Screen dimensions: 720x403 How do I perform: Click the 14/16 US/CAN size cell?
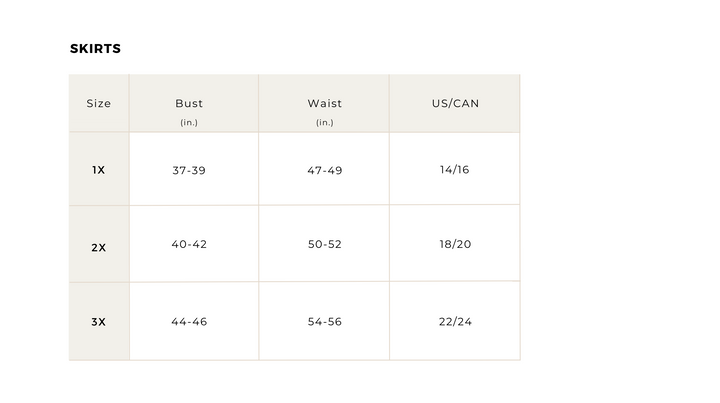tap(455, 170)
